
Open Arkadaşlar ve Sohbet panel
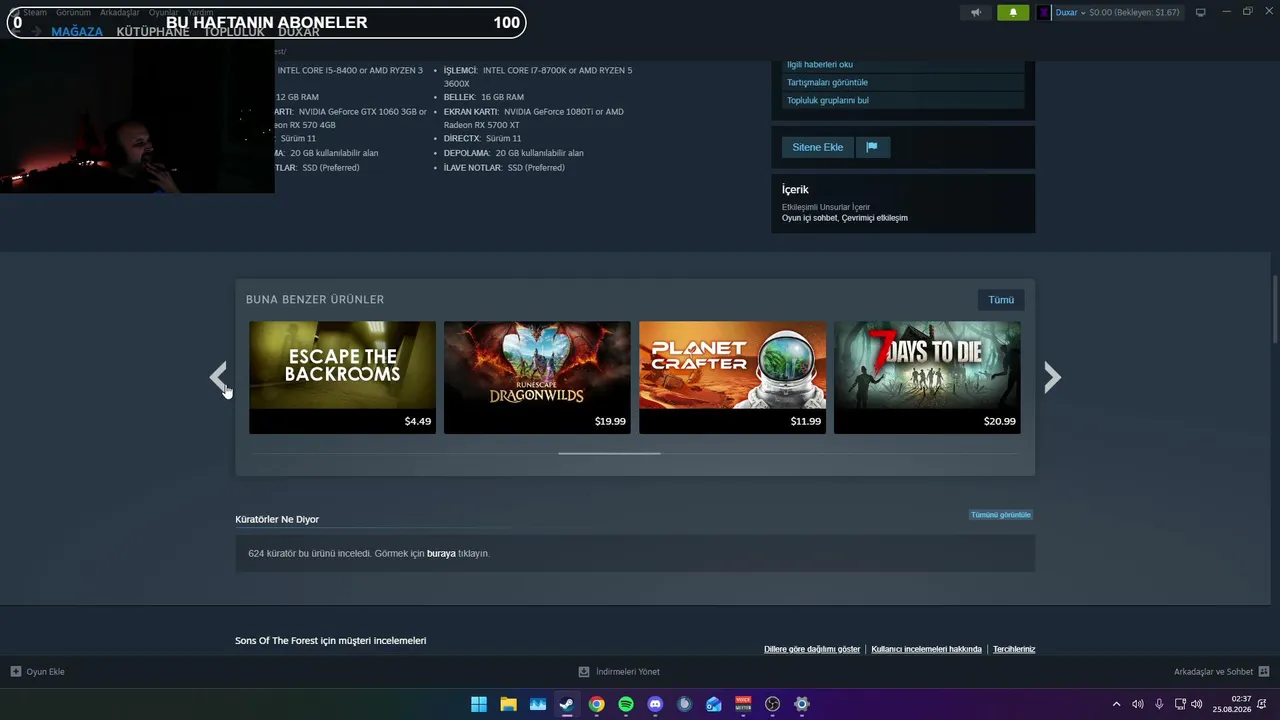pyautogui.click(x=1221, y=672)
